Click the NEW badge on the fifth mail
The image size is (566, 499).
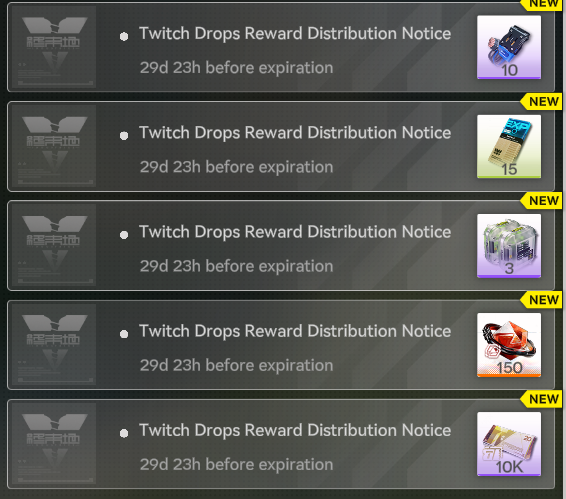pyautogui.click(x=541, y=399)
